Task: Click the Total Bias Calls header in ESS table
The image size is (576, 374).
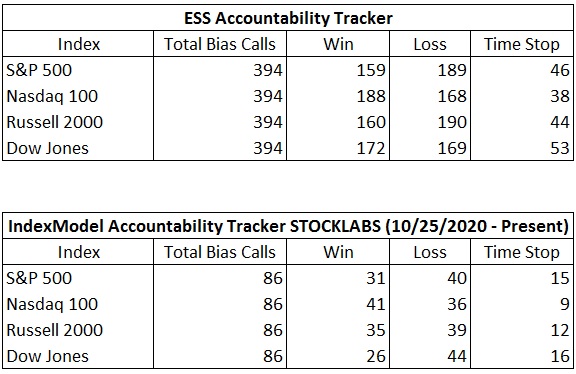Action: pyautogui.click(x=220, y=44)
